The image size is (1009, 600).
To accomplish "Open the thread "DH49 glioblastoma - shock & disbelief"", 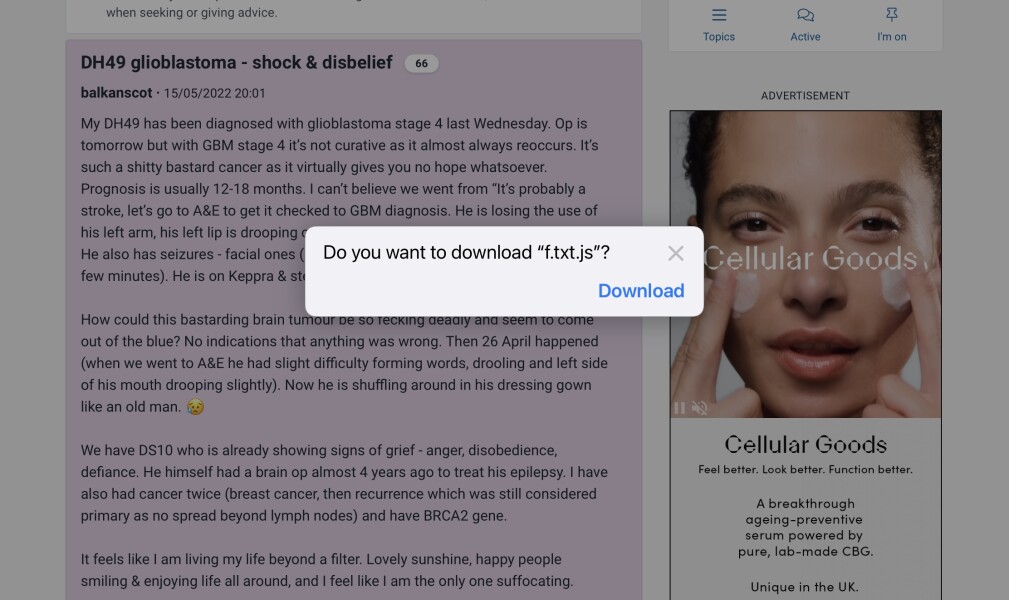I will click(236, 62).
